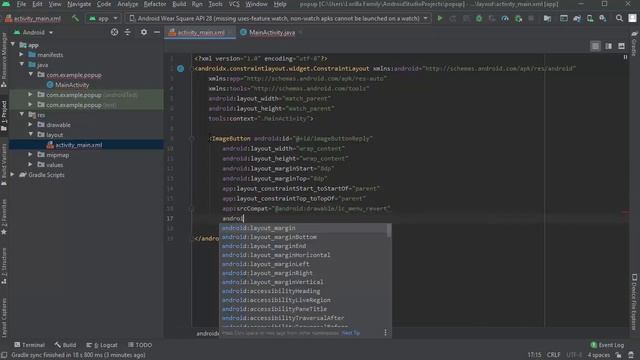This screenshot has width=640, height=360.
Task: Switch editor to Split view
Action: (x=609, y=46)
